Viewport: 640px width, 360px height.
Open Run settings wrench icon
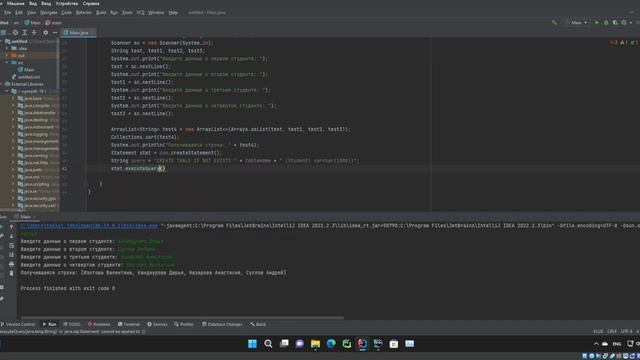coord(2,236)
